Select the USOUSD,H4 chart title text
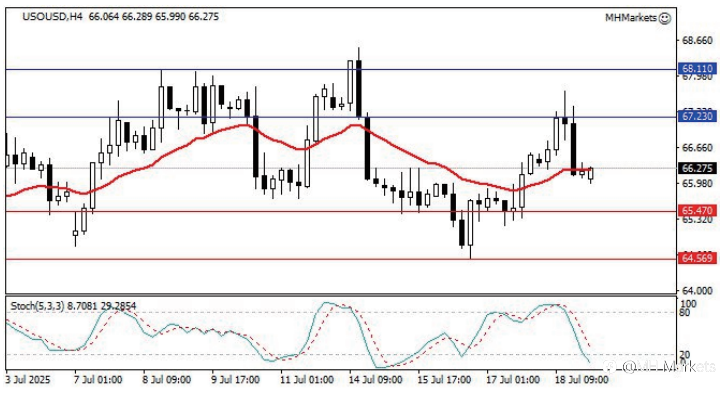This screenshot has height=395, width=725. 52,17
